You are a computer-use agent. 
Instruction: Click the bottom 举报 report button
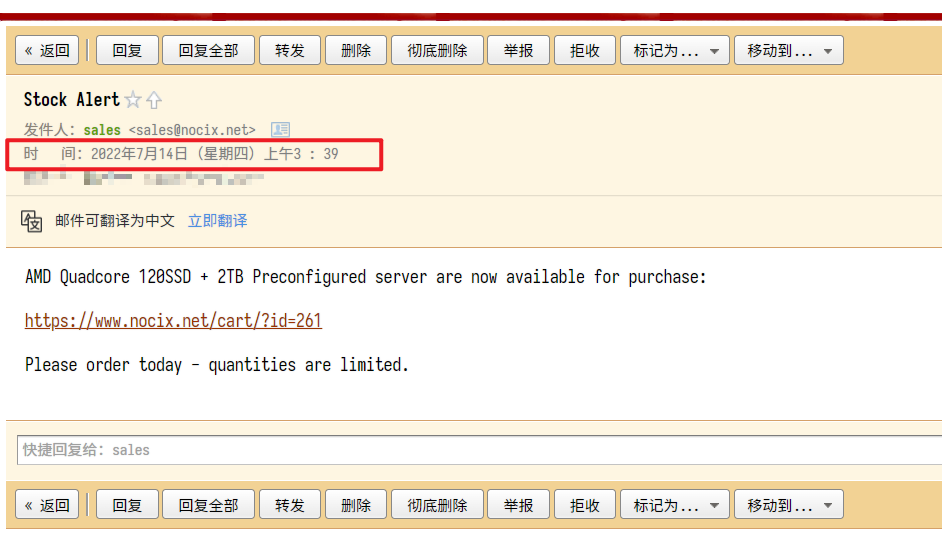pyautogui.click(x=518, y=505)
